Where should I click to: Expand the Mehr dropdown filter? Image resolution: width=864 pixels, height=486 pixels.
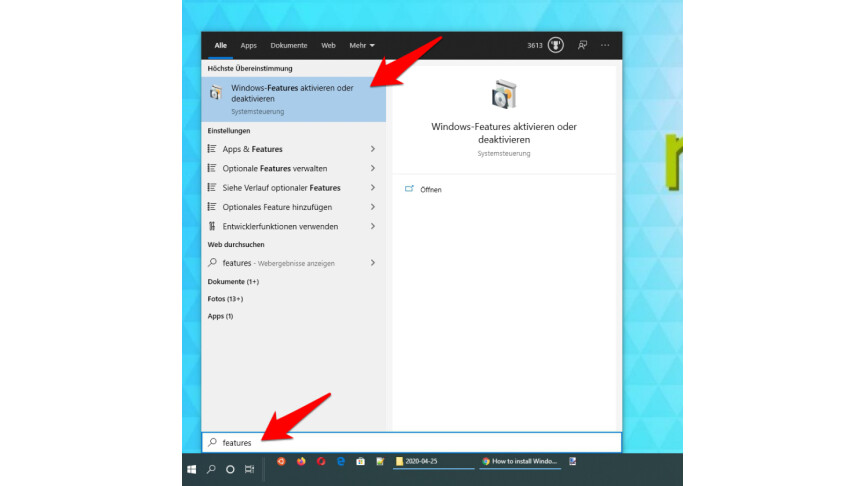coord(361,45)
